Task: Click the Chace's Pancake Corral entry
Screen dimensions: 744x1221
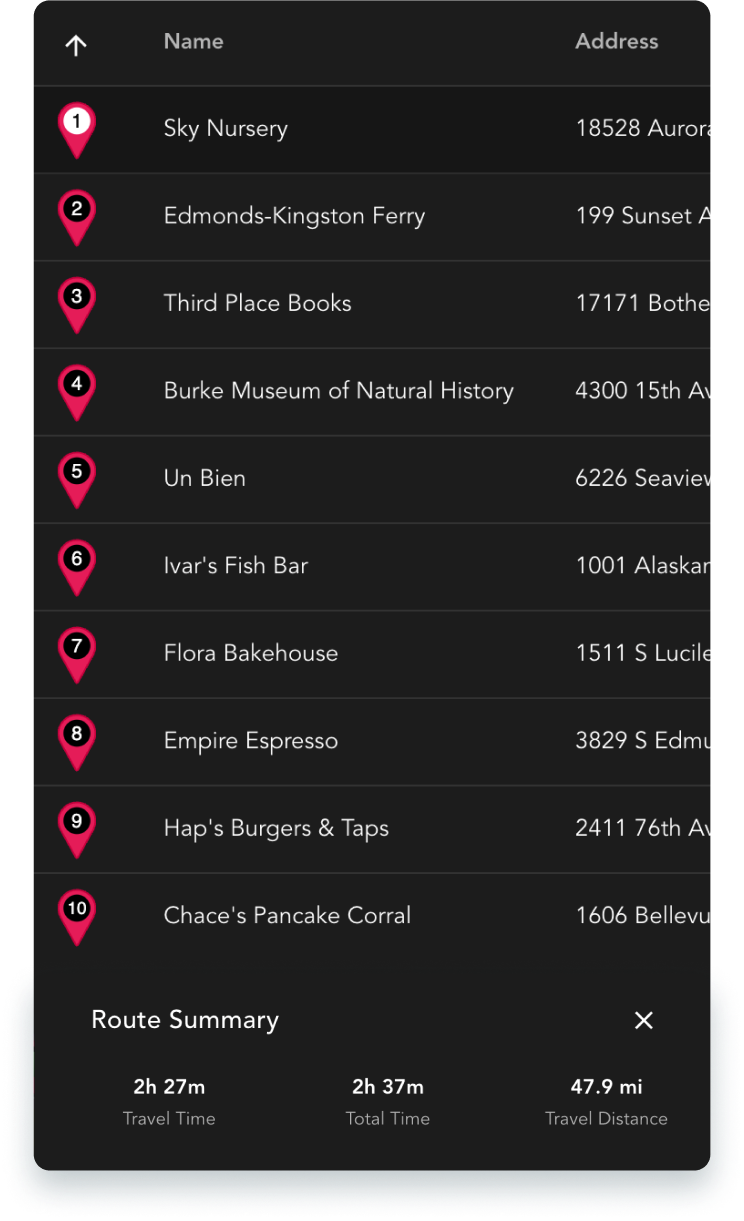Action: coord(287,916)
